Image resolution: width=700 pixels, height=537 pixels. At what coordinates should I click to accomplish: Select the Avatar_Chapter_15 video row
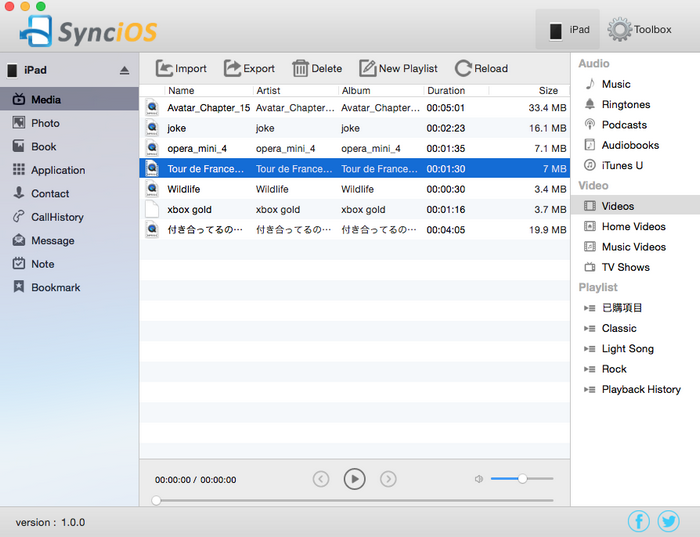354,108
